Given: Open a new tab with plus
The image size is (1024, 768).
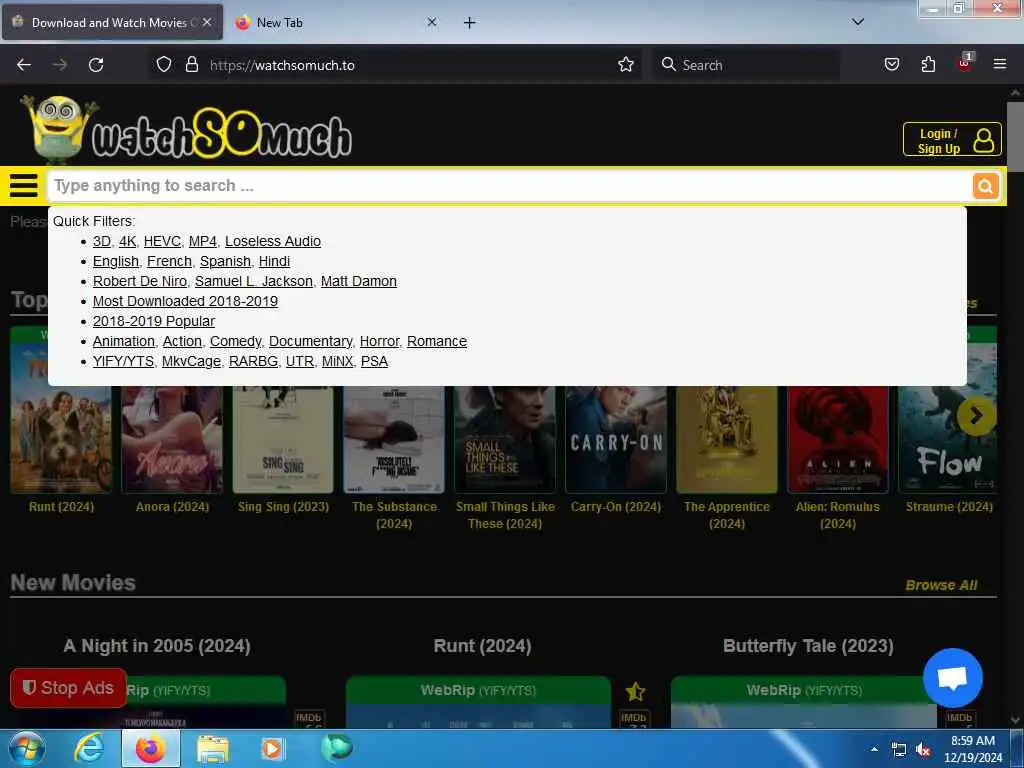Looking at the screenshot, I should pyautogui.click(x=469, y=23).
